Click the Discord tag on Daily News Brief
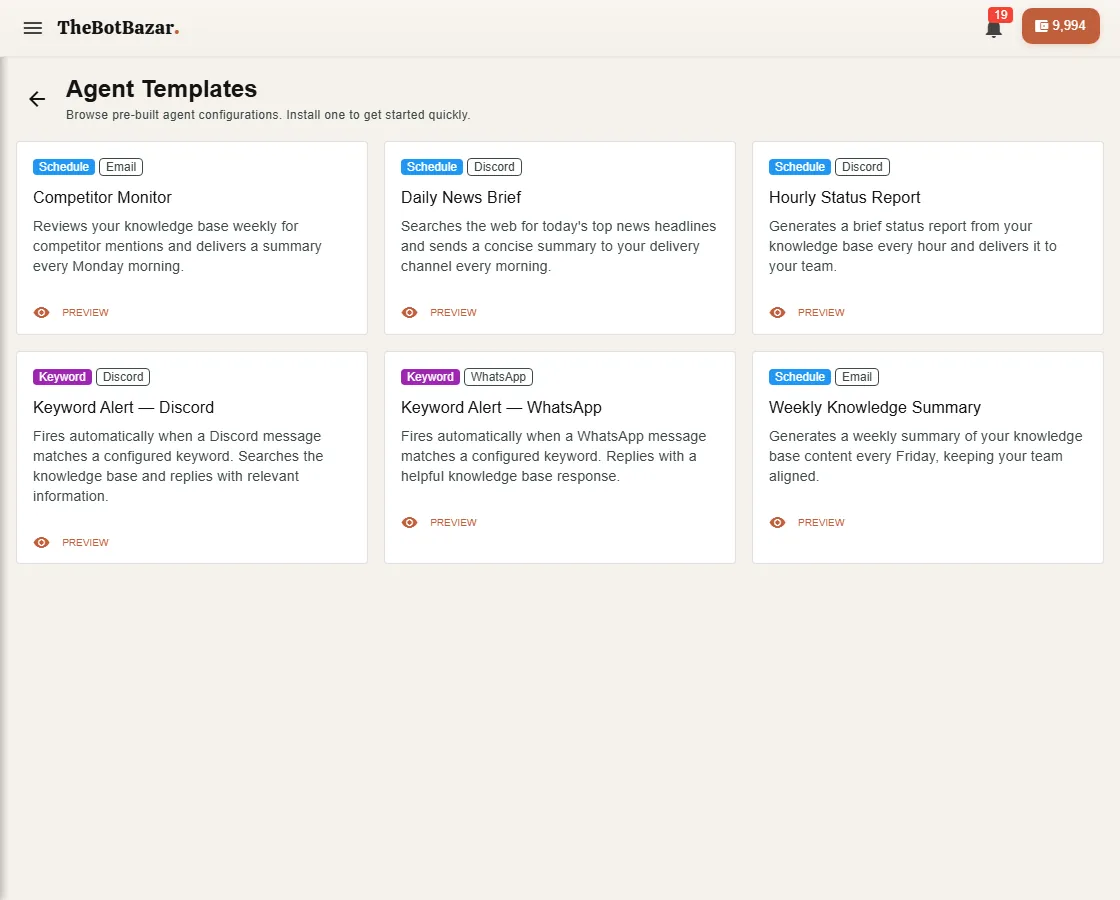The height and width of the screenshot is (900, 1120). (x=494, y=166)
